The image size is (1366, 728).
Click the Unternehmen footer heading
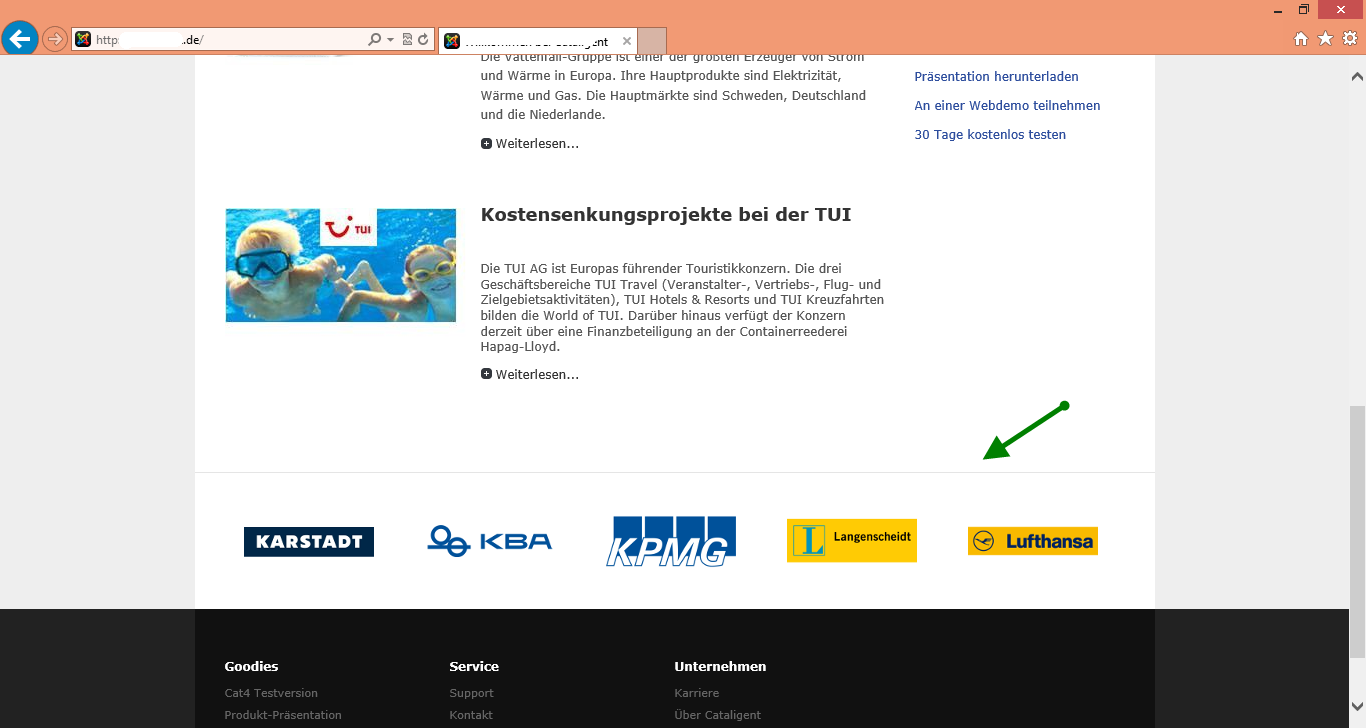pyautogui.click(x=720, y=666)
